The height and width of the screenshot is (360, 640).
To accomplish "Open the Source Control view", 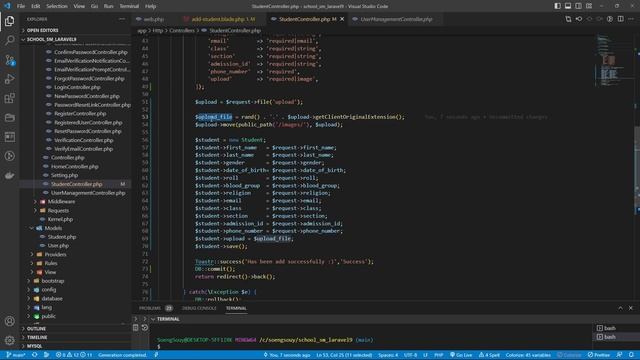I will pos(9,60).
